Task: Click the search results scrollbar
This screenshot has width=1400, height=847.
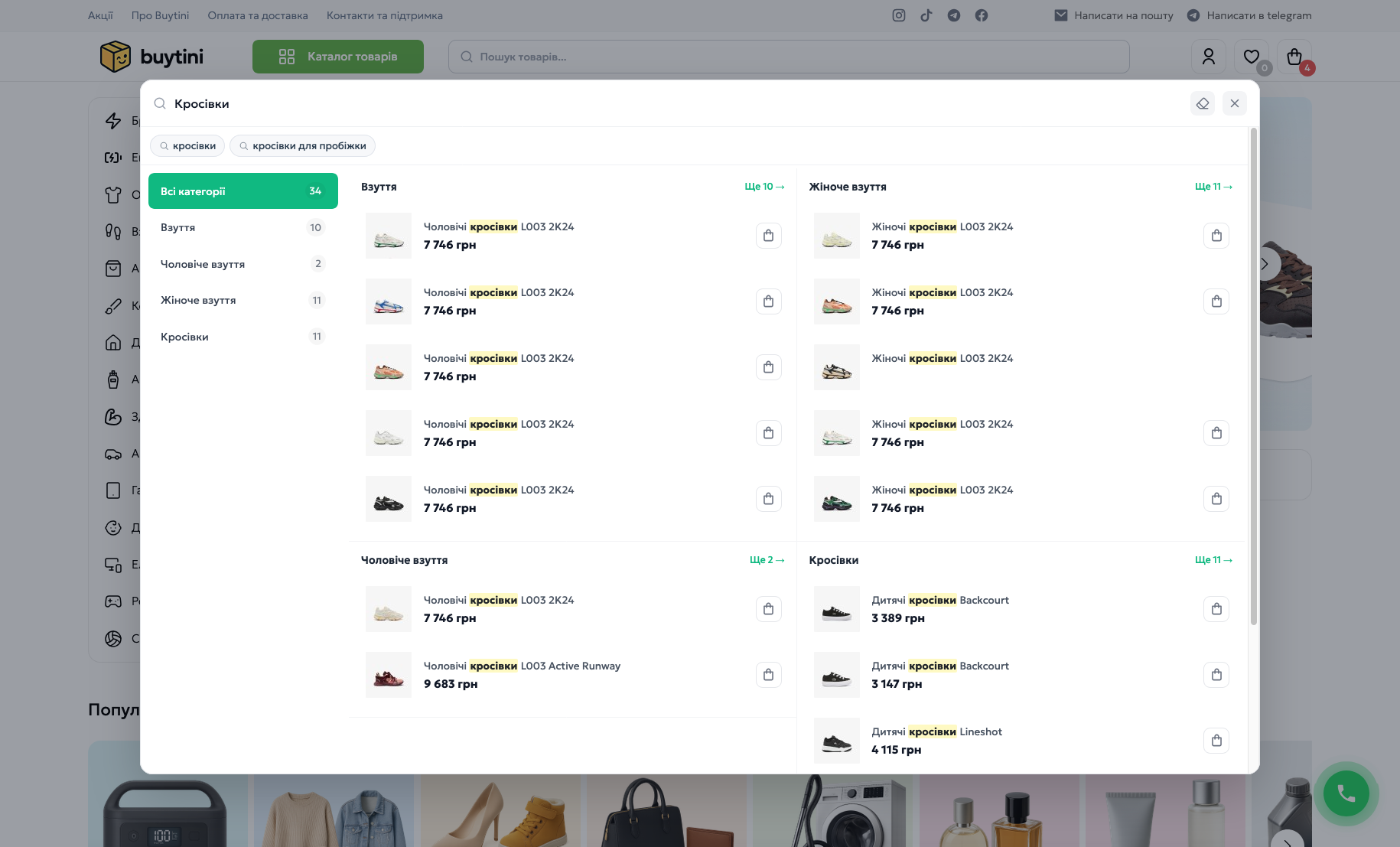Action: (1253, 376)
